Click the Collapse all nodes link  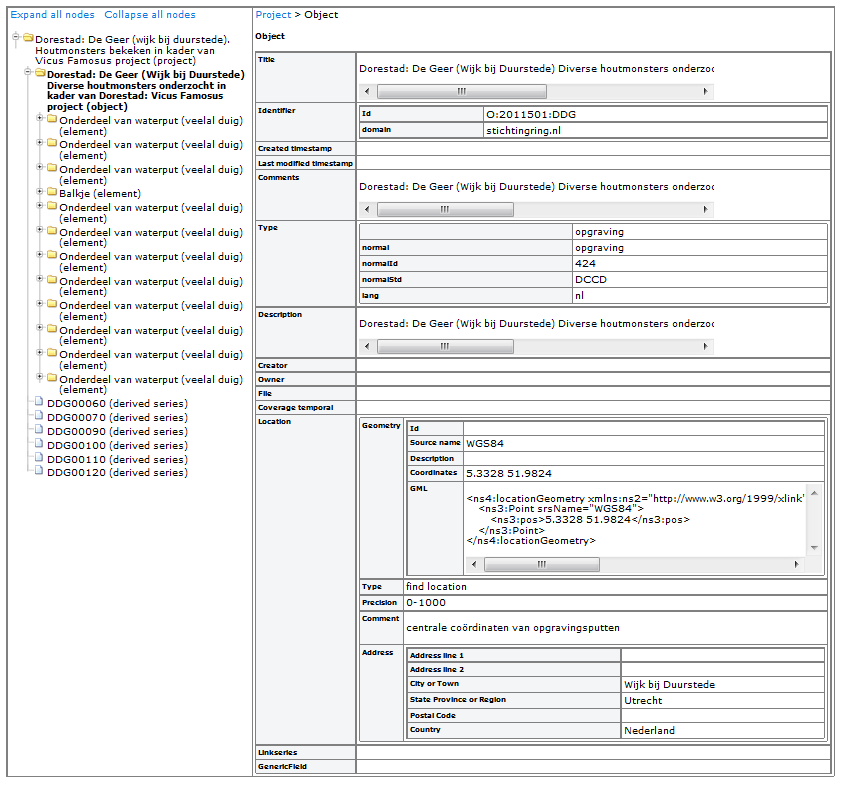coord(150,14)
